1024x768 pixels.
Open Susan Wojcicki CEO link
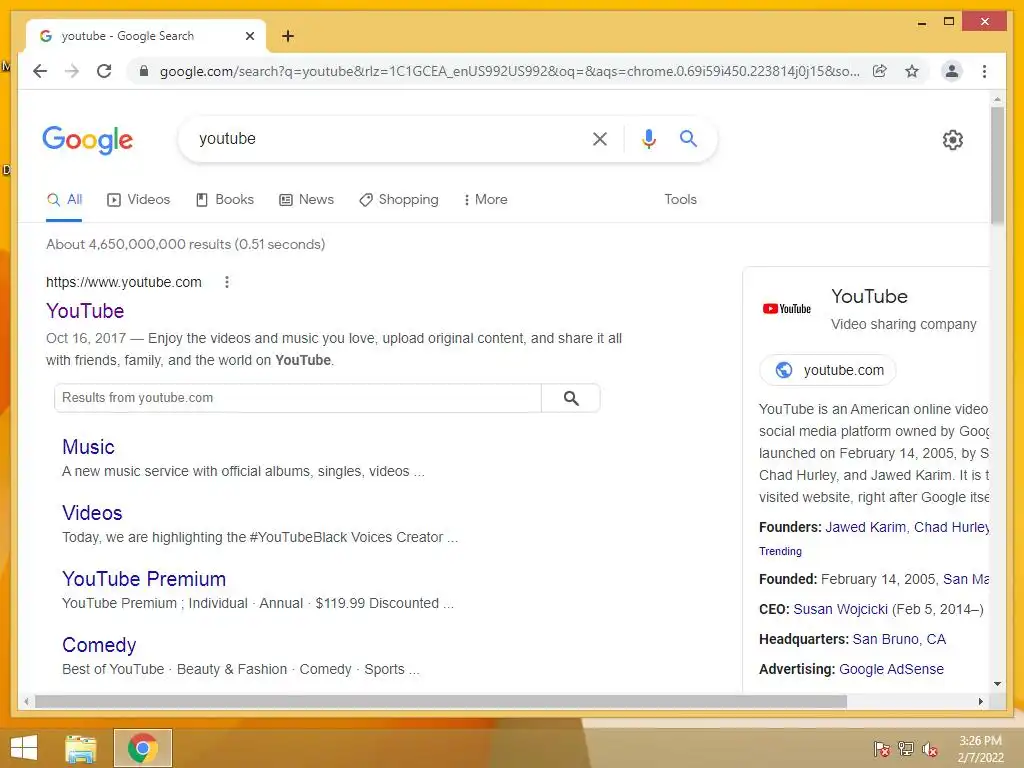pos(840,609)
